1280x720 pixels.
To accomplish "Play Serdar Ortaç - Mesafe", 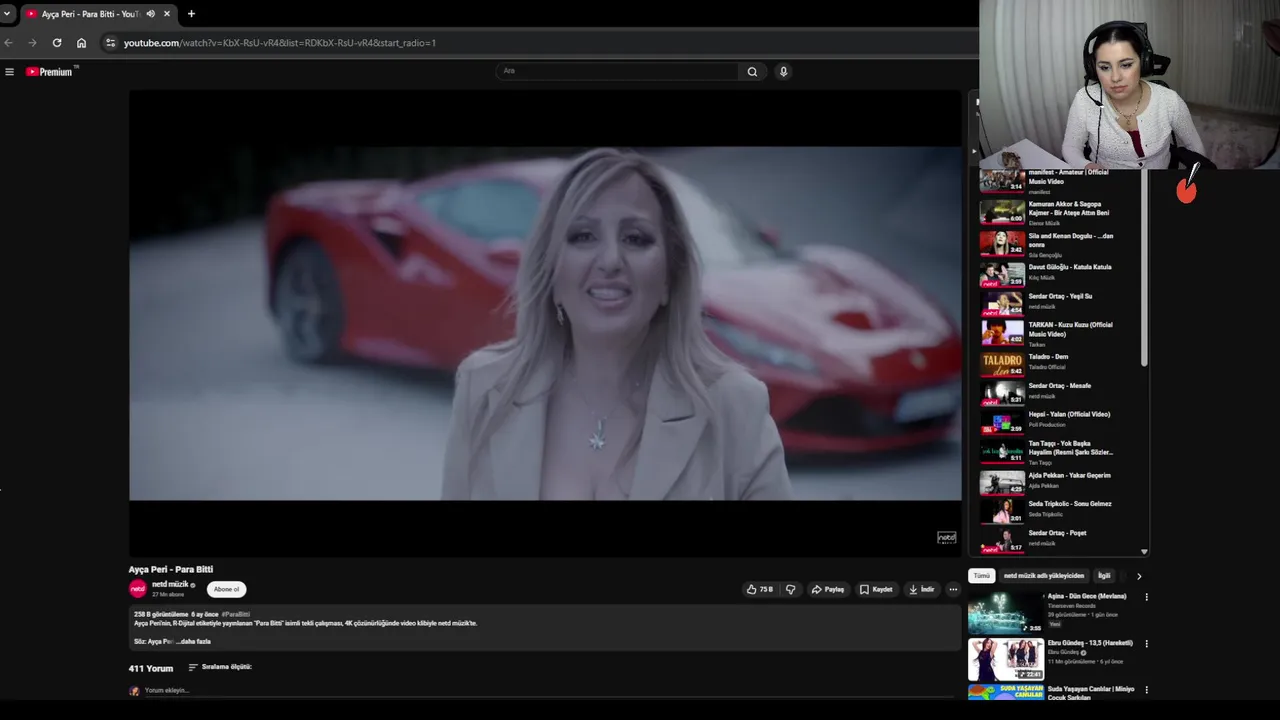I will (1060, 391).
